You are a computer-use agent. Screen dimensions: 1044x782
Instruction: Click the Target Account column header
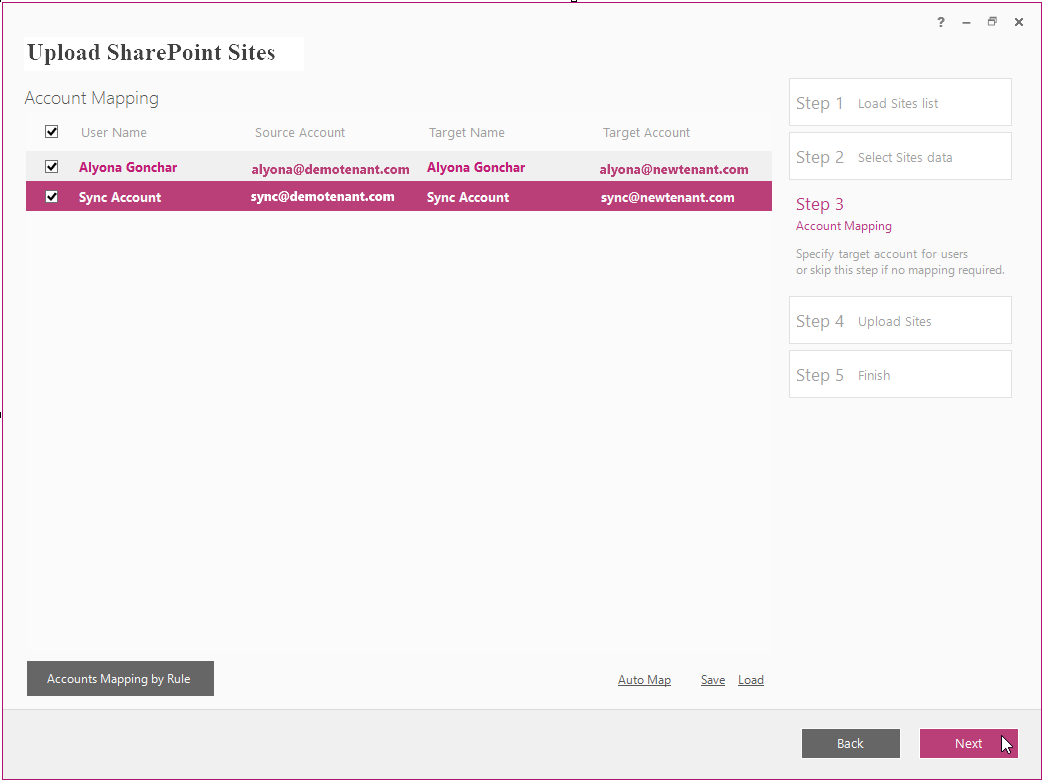[x=646, y=133]
